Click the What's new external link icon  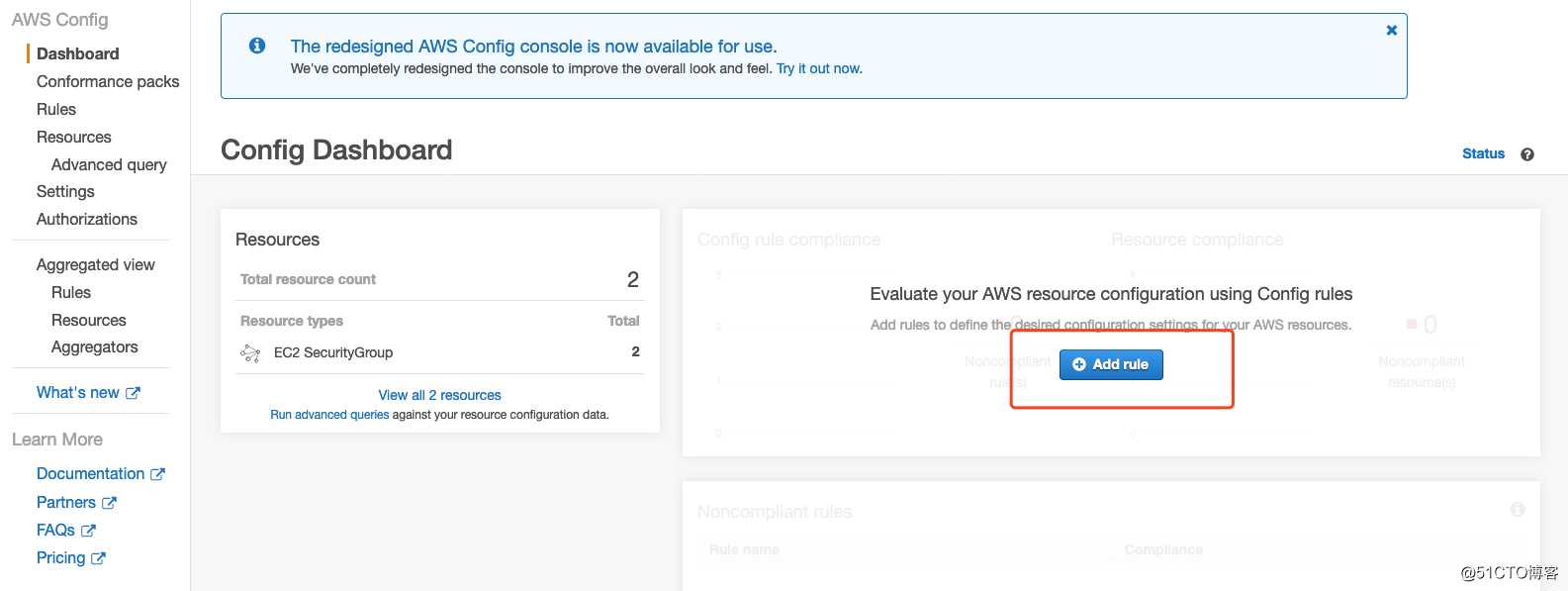pyautogui.click(x=133, y=393)
